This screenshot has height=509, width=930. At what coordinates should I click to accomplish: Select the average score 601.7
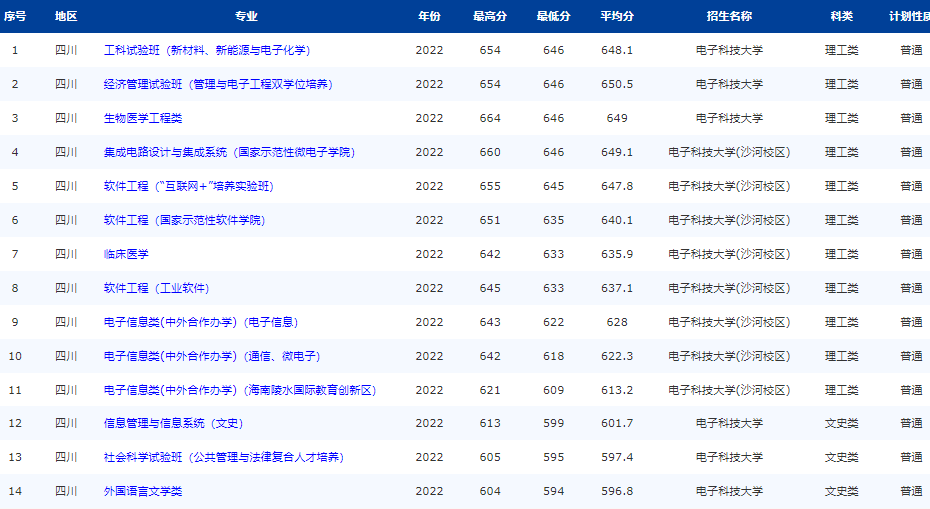click(x=617, y=424)
